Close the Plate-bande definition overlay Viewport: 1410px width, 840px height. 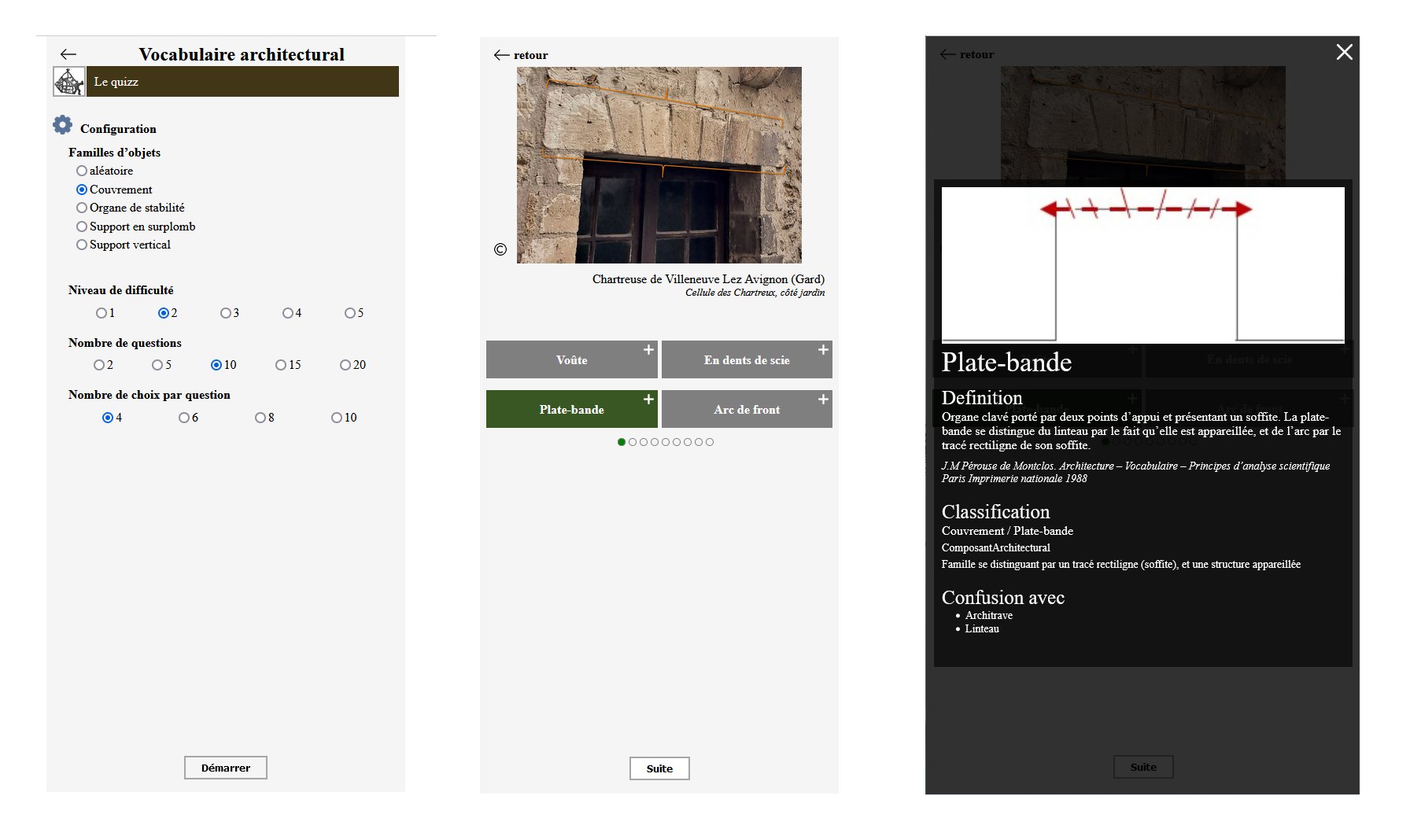1344,52
